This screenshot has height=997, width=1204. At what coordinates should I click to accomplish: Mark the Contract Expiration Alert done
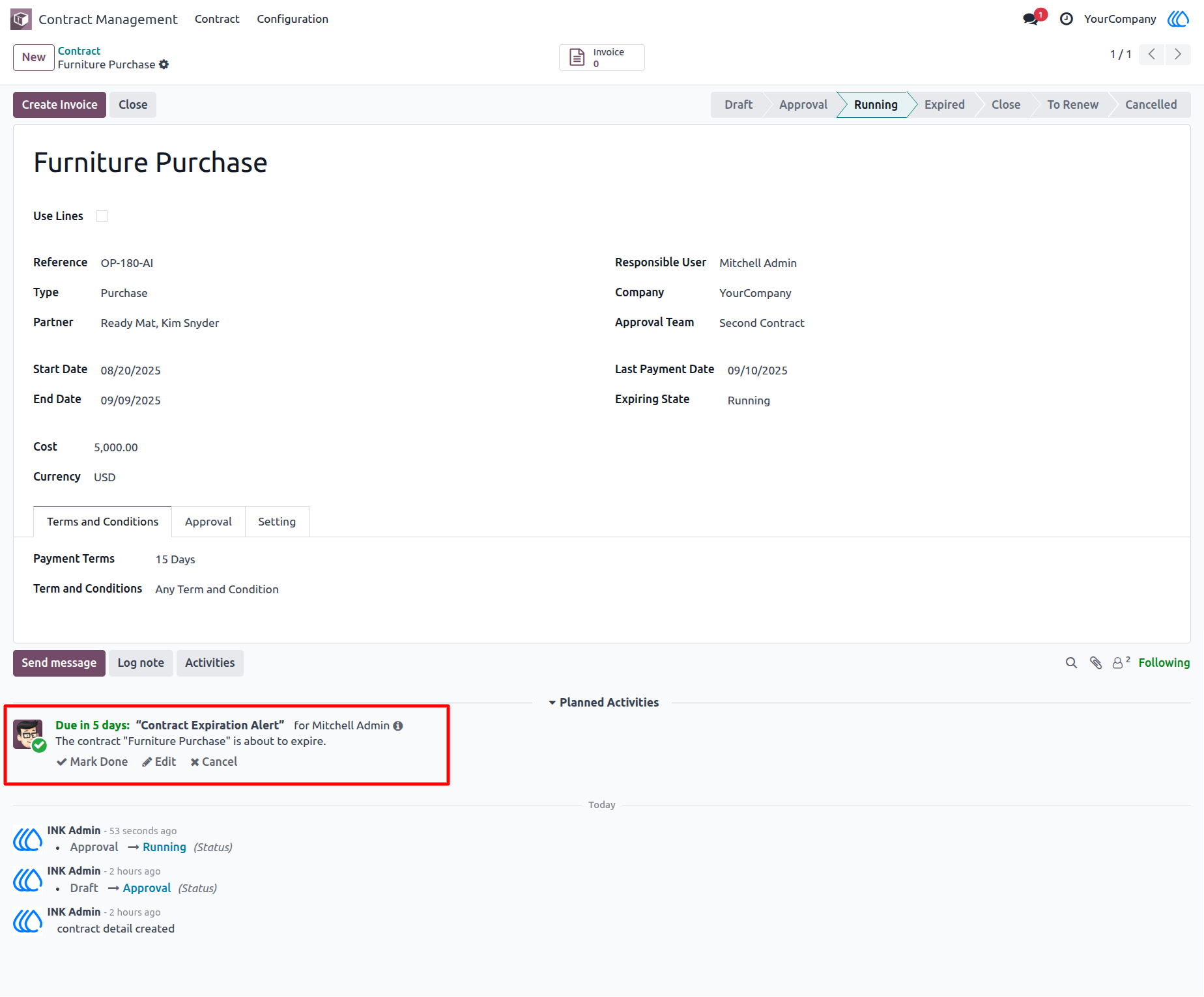click(x=92, y=762)
